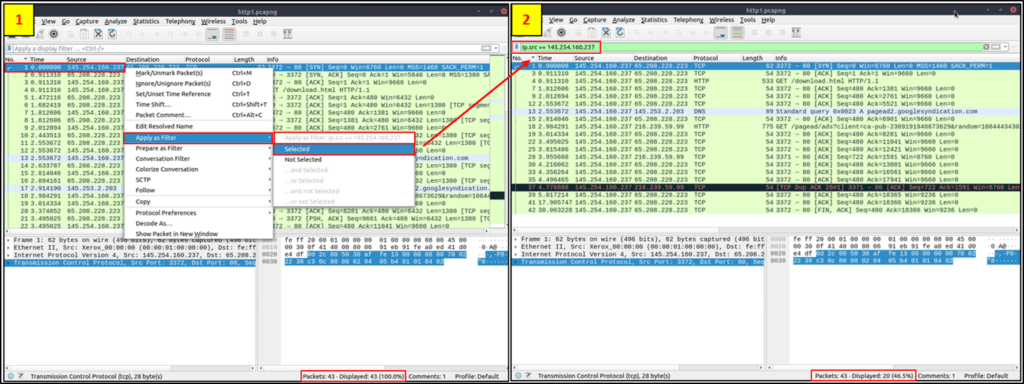The width and height of the screenshot is (1024, 384).
Task: Click save-file icon in the left window toolbar
Action: [x=84, y=34]
